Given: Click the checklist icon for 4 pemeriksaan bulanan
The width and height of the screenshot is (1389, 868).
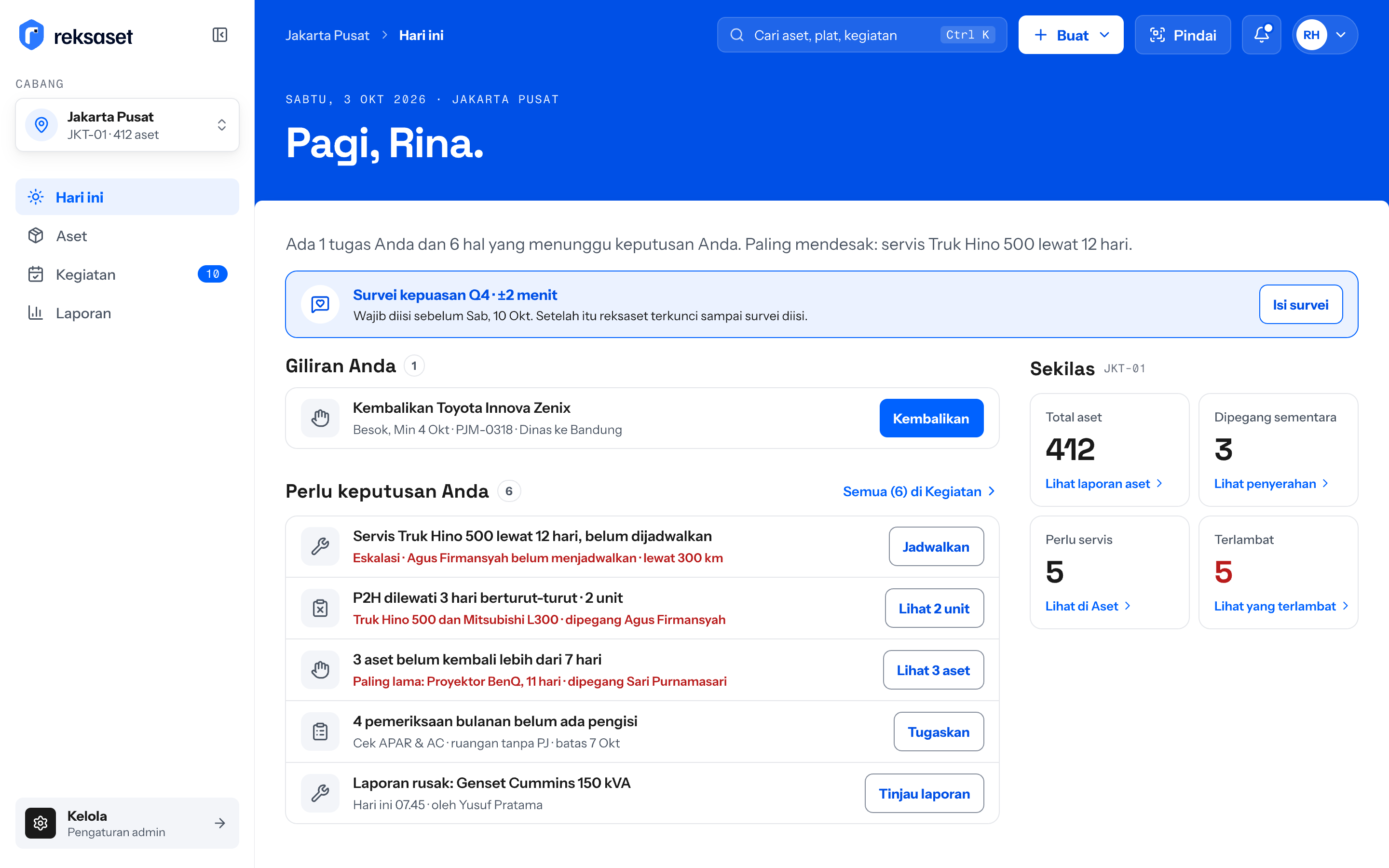Looking at the screenshot, I should tap(320, 732).
